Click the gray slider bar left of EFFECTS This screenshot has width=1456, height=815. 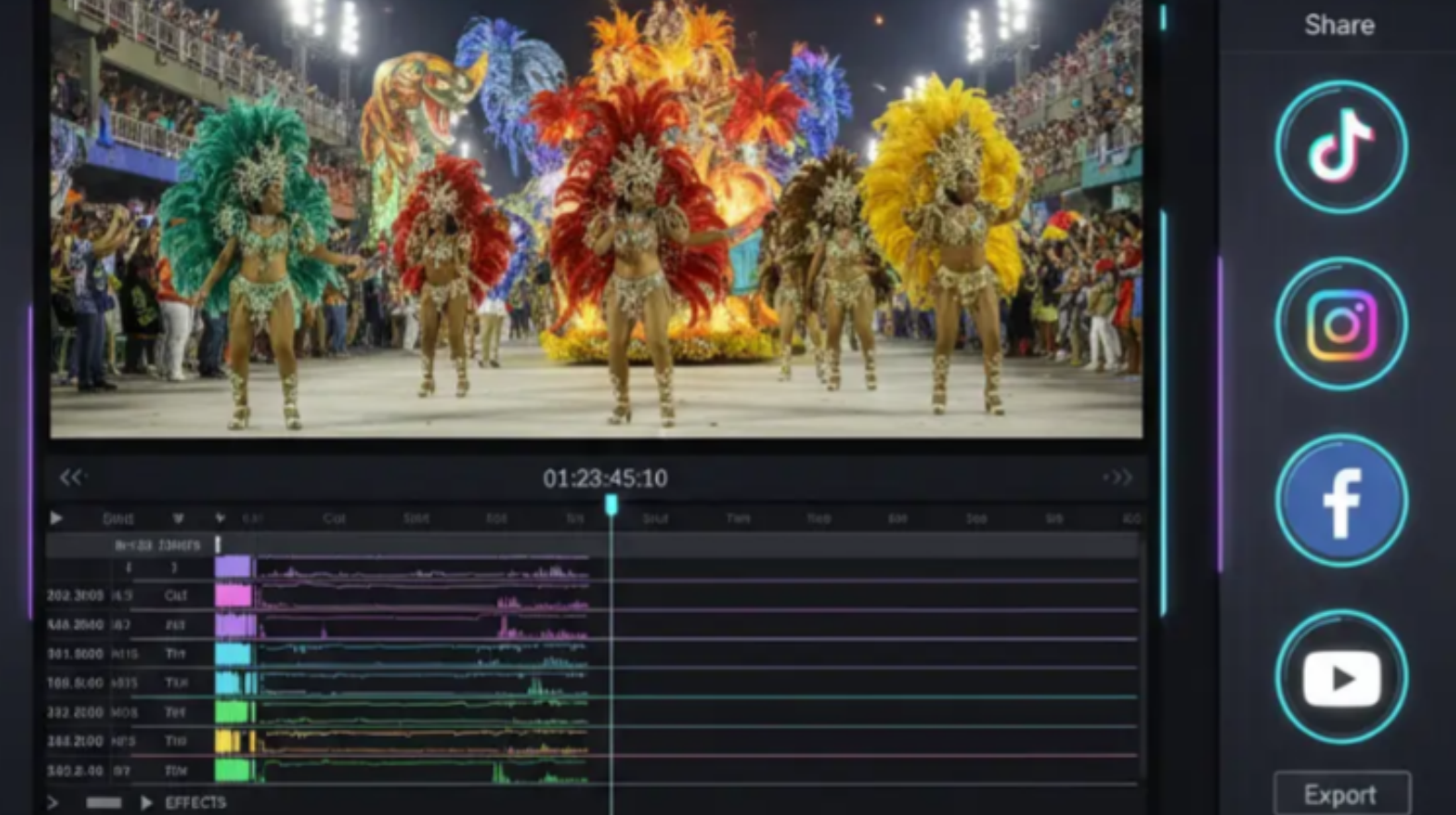(103, 802)
